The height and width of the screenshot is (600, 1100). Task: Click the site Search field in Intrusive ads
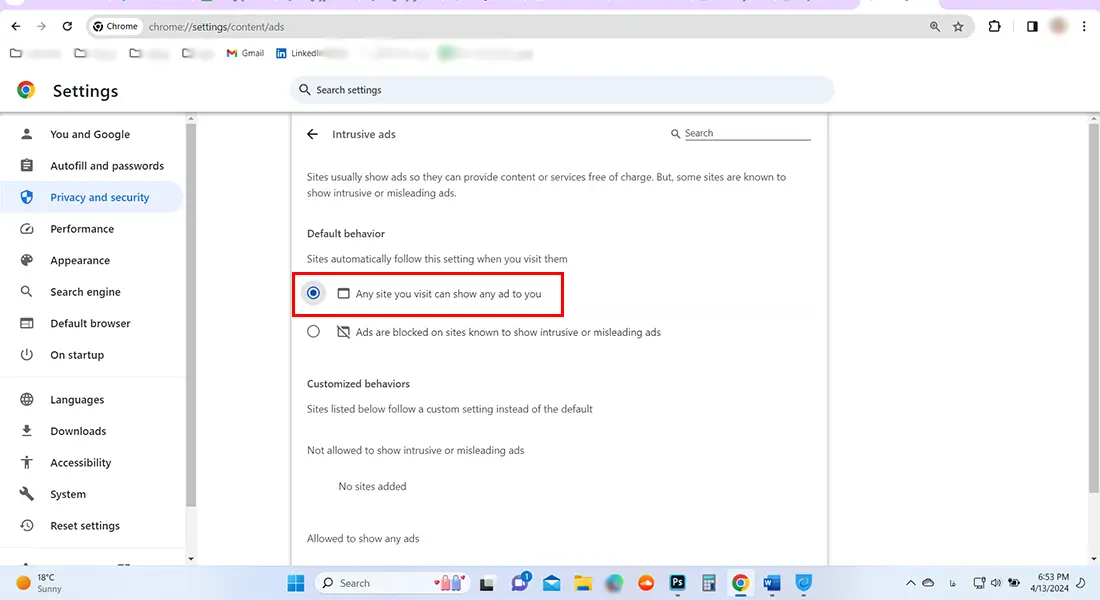point(746,133)
